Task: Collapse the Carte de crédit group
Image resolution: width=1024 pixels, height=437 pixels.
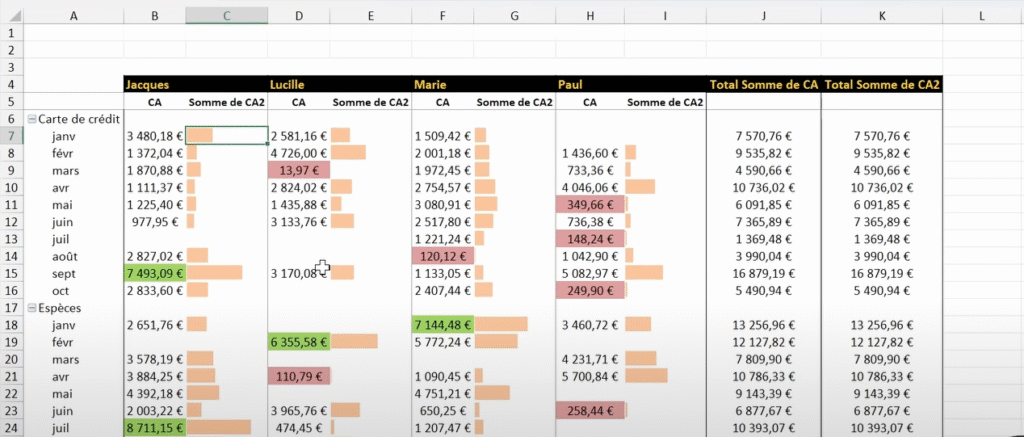Action: click(x=31, y=119)
